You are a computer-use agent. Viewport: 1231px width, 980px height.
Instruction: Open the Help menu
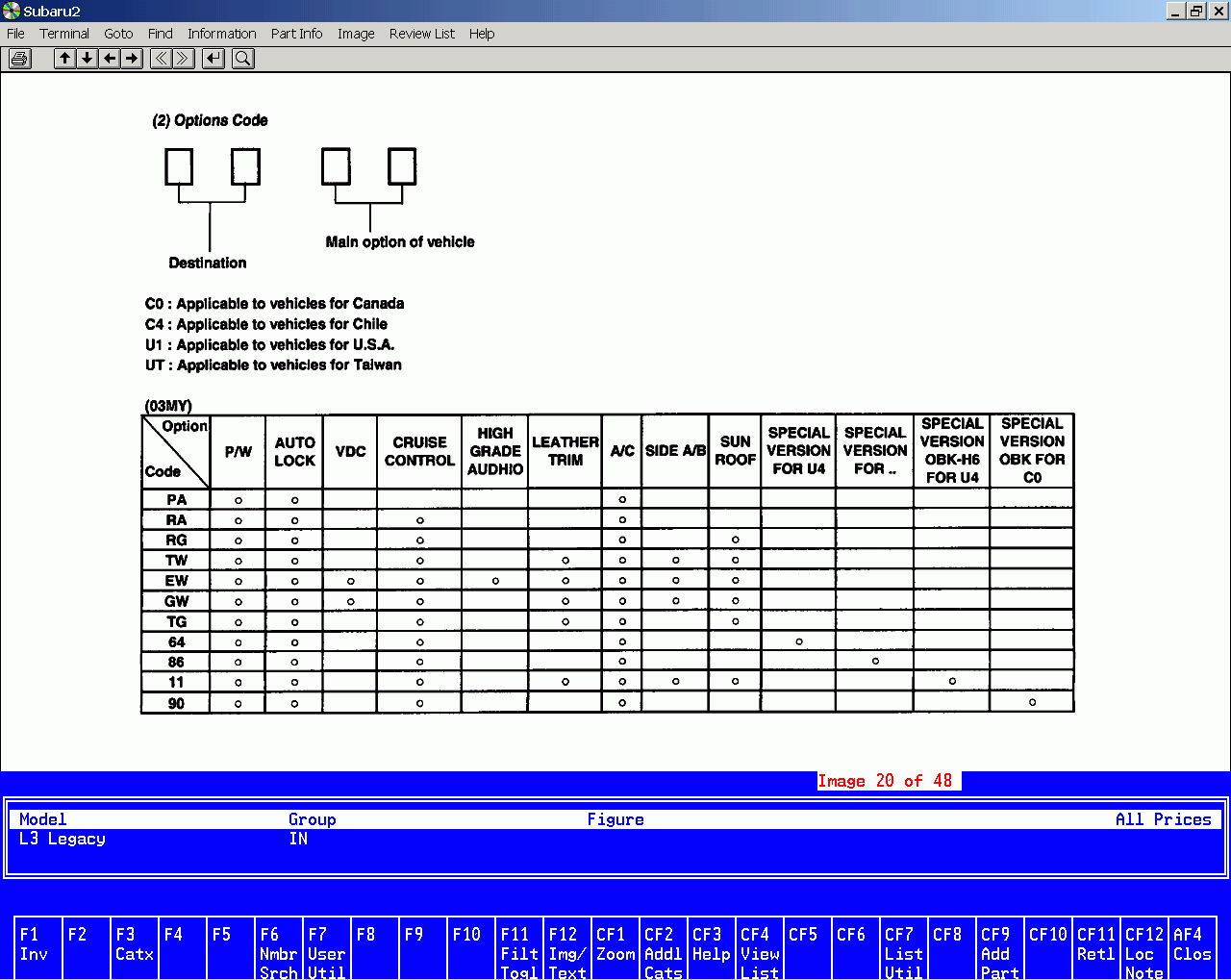coord(482,34)
